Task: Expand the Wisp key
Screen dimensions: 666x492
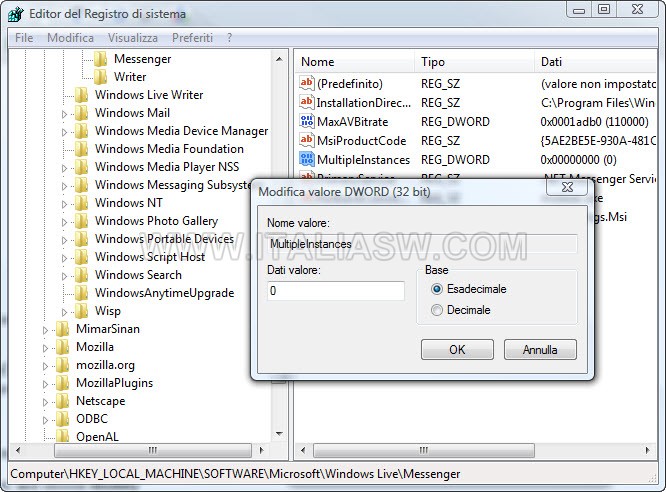Action: pyautogui.click(x=64, y=312)
